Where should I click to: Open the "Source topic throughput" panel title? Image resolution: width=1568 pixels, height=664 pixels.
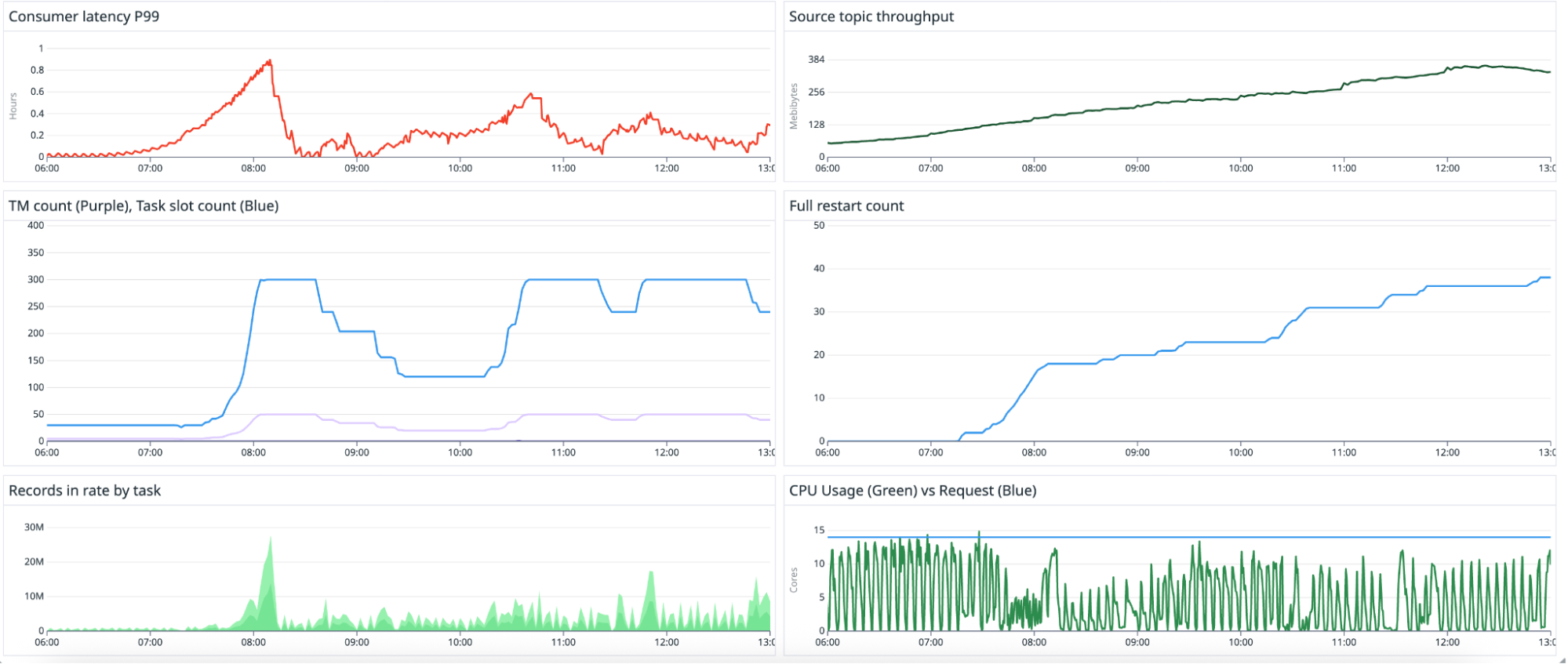tap(871, 16)
